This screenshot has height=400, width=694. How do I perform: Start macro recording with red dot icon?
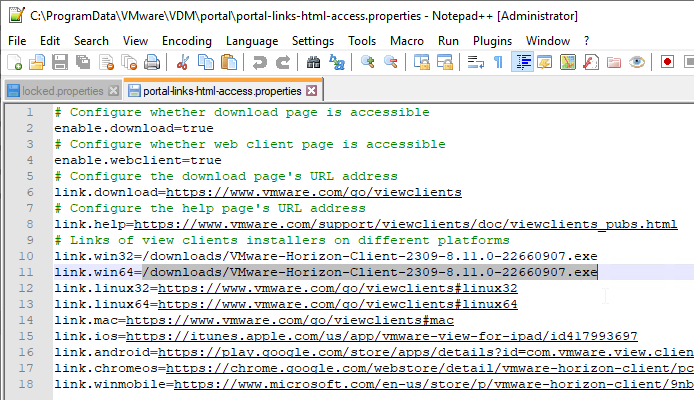pos(667,62)
